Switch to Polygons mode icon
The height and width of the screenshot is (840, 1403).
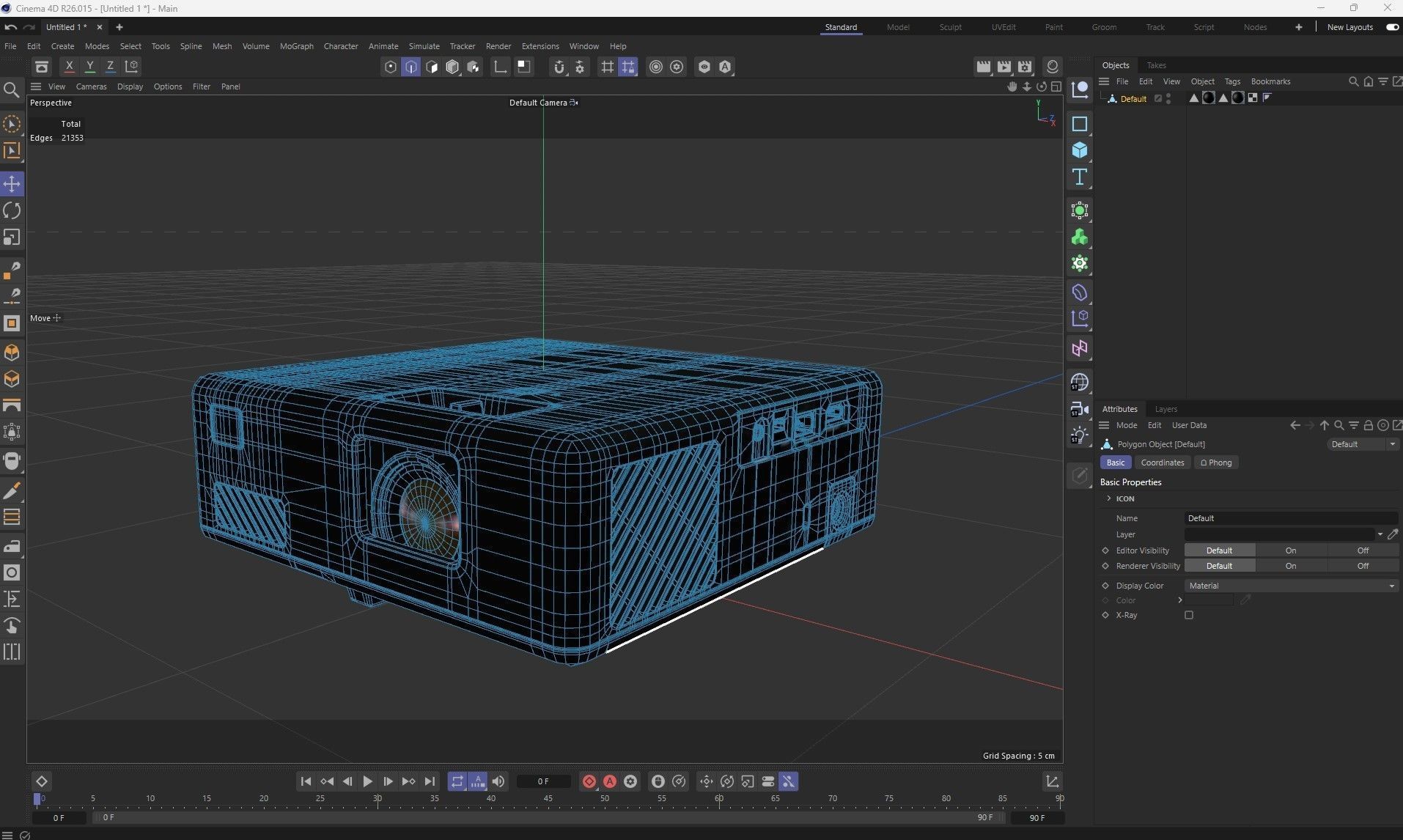[432, 67]
